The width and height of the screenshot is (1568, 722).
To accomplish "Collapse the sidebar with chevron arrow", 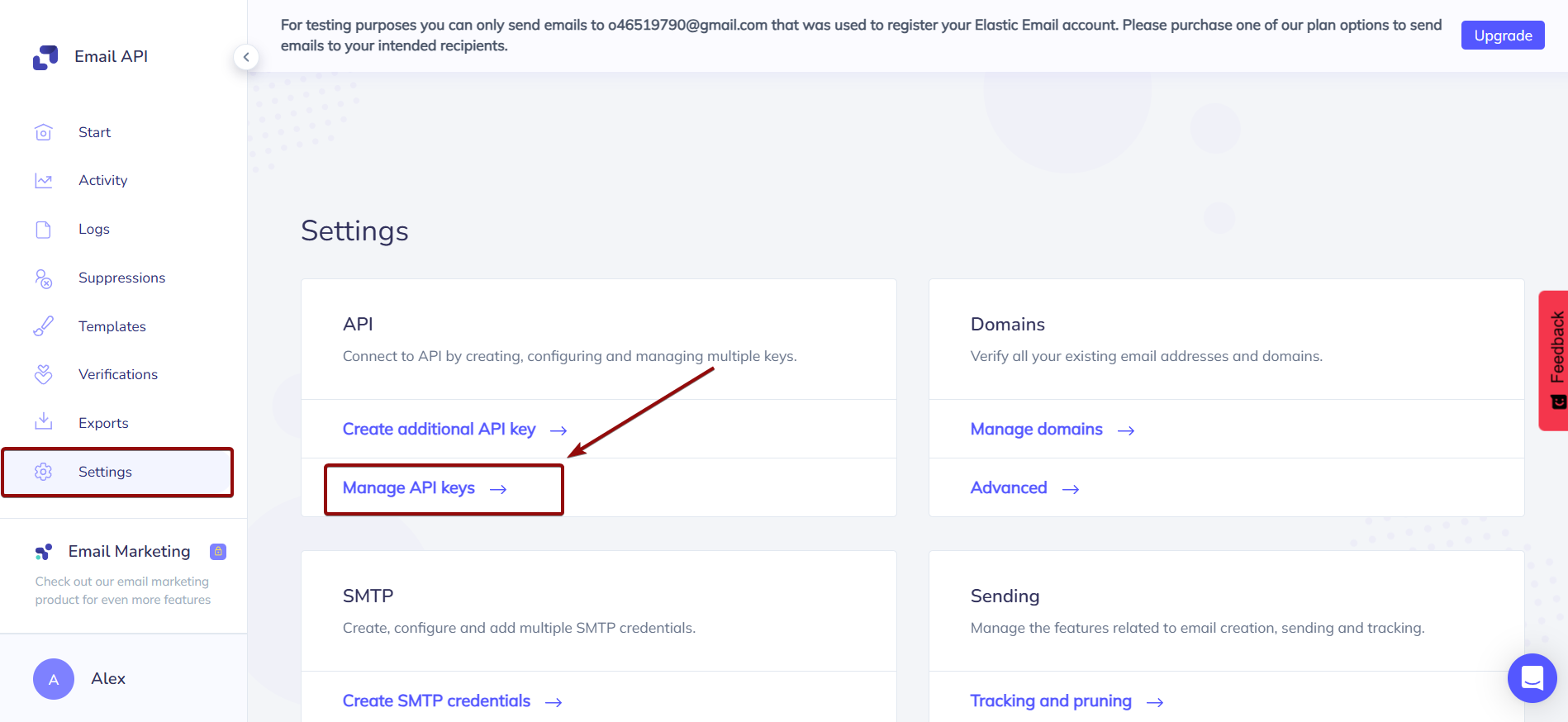I will click(246, 57).
